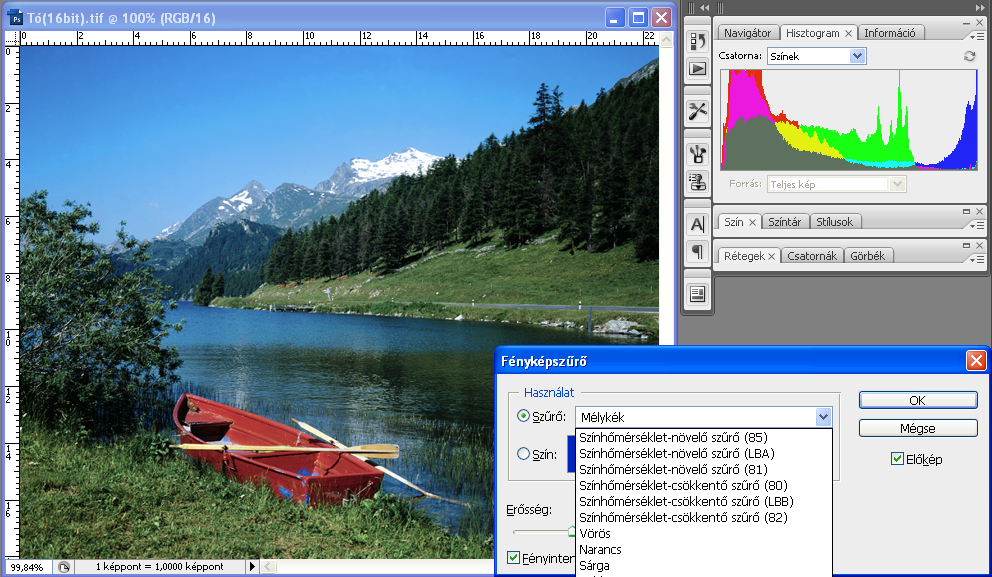
Task: Close the Szín/Színtár panel group
Action: pyautogui.click(x=979, y=211)
